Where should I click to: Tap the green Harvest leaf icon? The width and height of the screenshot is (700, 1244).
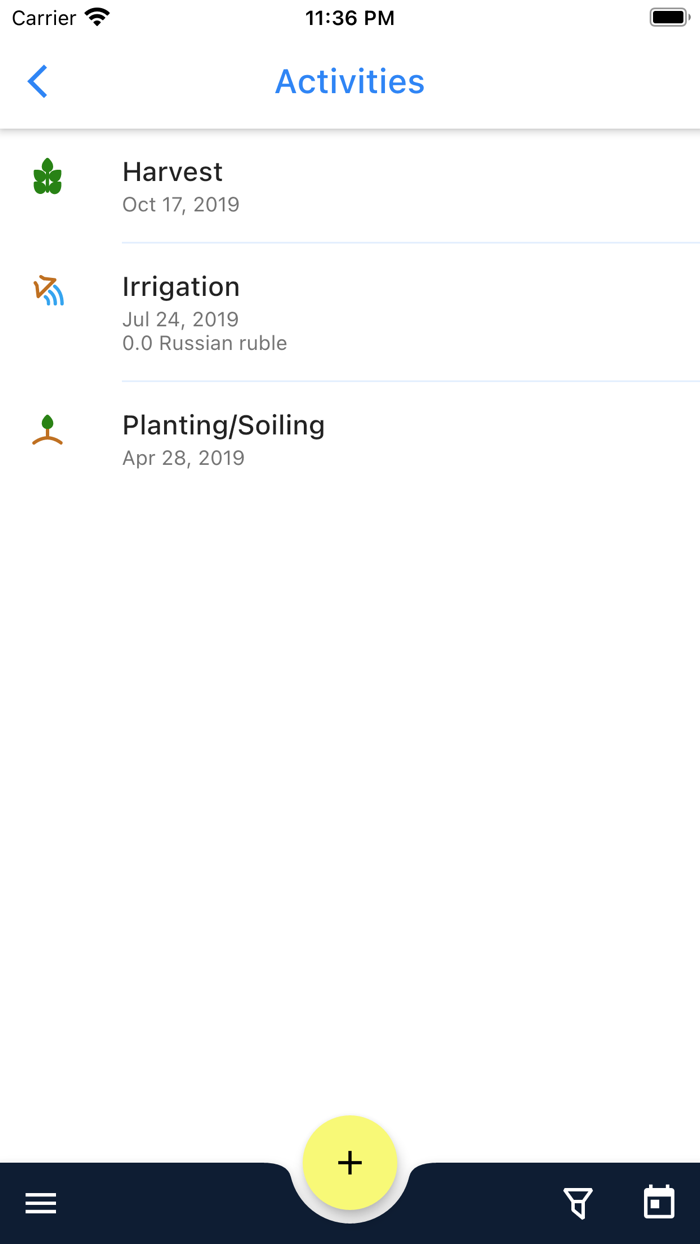pos(47,178)
